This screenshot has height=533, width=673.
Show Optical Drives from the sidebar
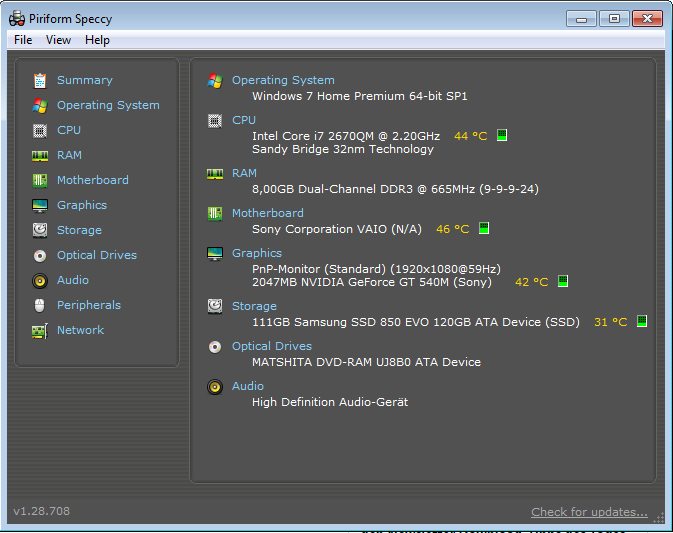click(x=97, y=255)
